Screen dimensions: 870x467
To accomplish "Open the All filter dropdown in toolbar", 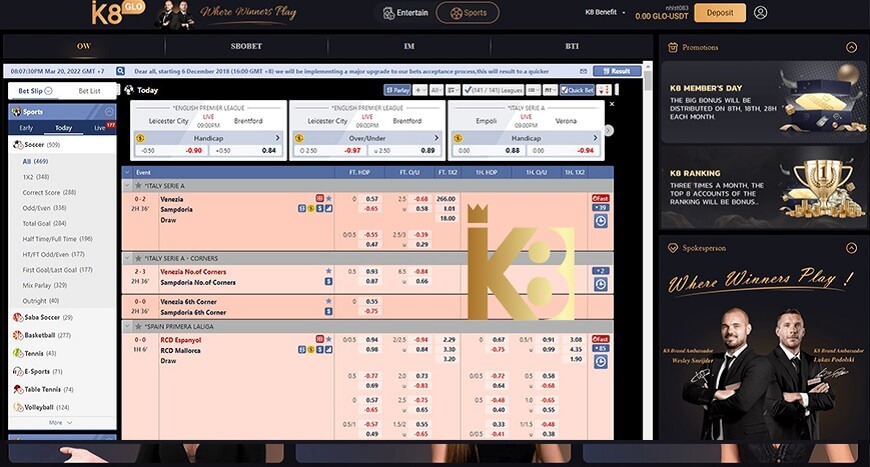I will [437, 90].
